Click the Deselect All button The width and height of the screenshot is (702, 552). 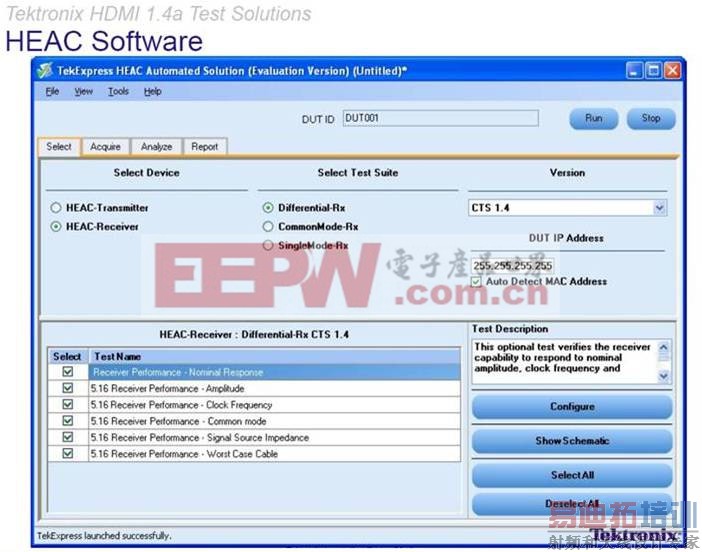(x=572, y=504)
